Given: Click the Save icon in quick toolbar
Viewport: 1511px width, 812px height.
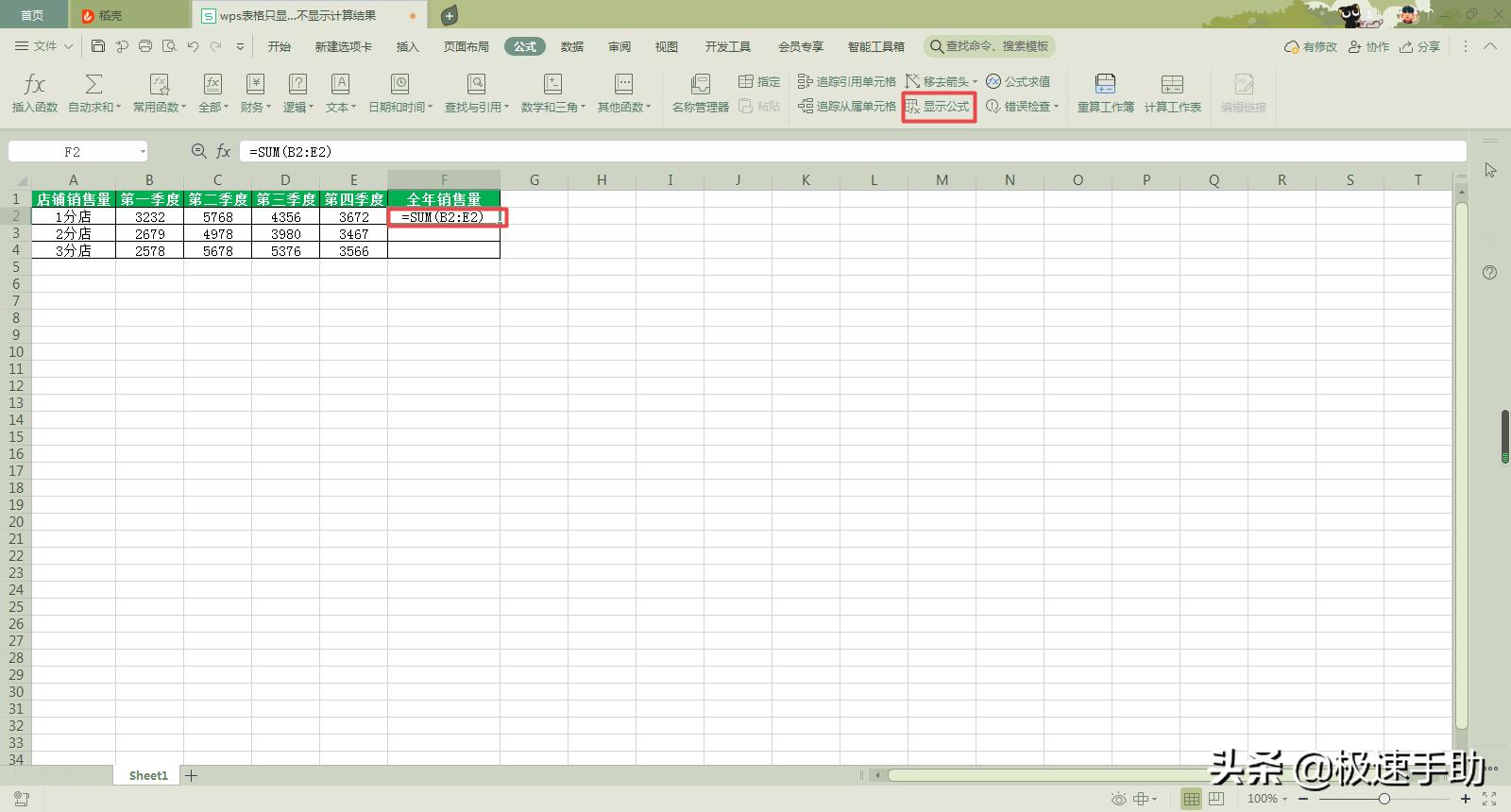Looking at the screenshot, I should pyautogui.click(x=98, y=46).
